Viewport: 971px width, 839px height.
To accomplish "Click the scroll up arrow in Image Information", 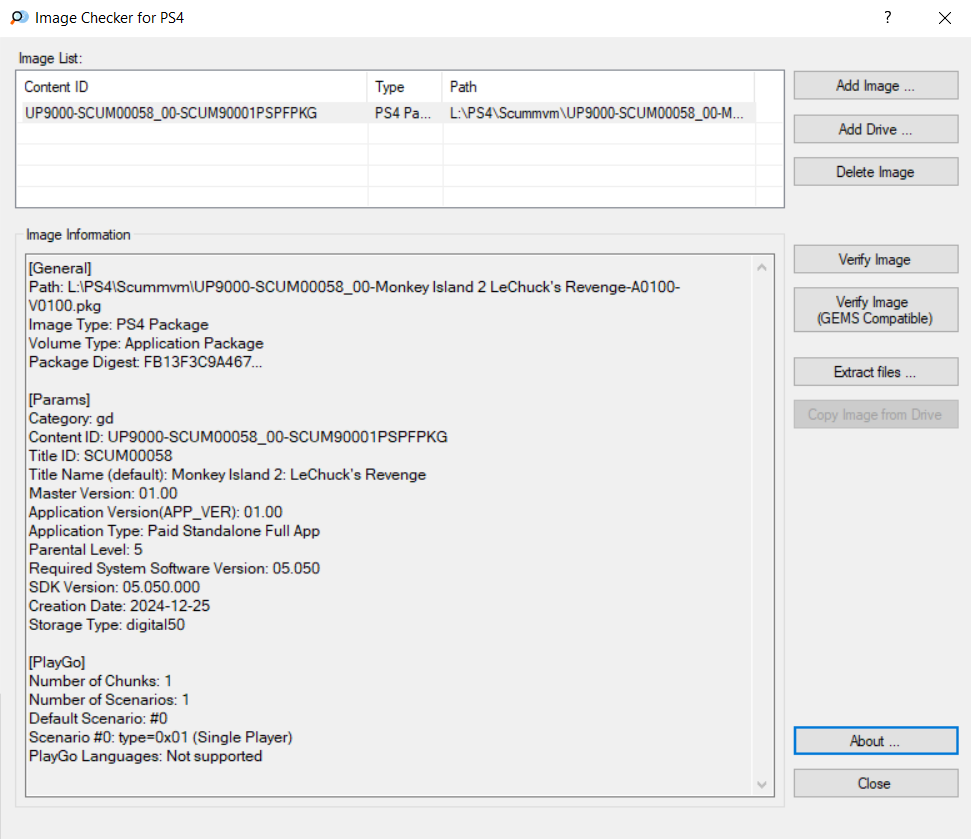I will pos(762,267).
